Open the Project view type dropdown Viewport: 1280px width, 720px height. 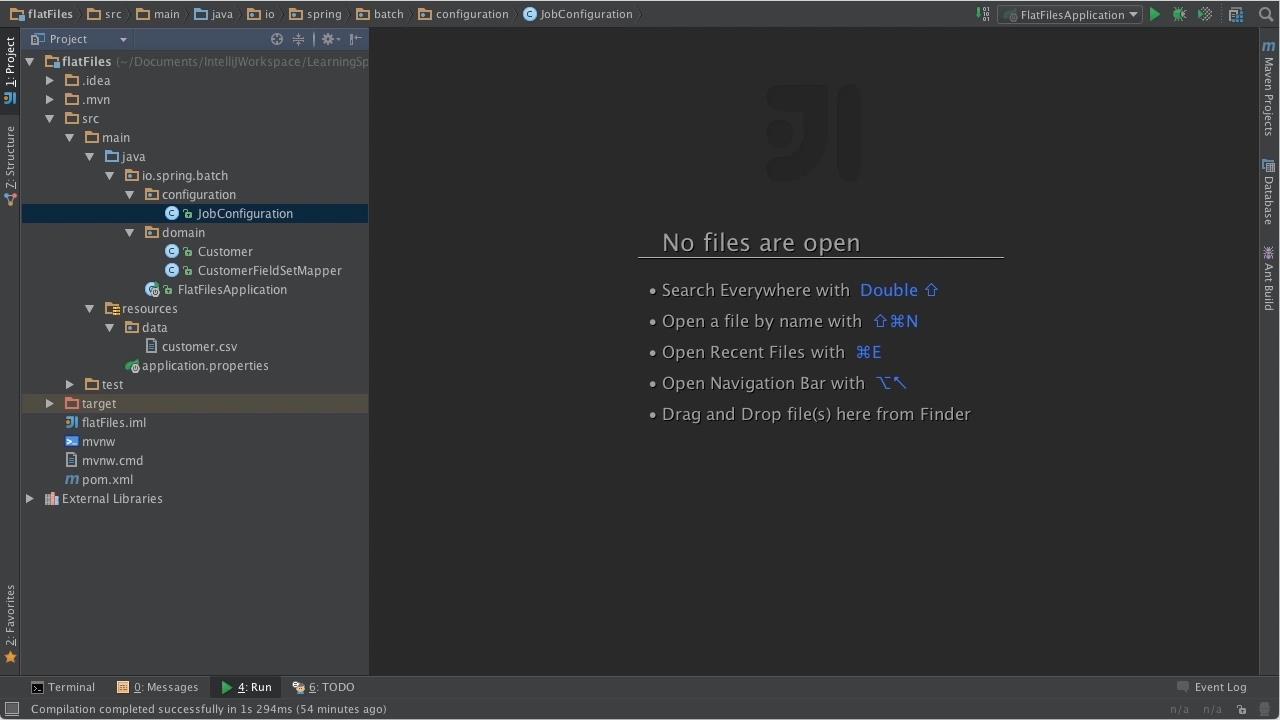tap(78, 39)
